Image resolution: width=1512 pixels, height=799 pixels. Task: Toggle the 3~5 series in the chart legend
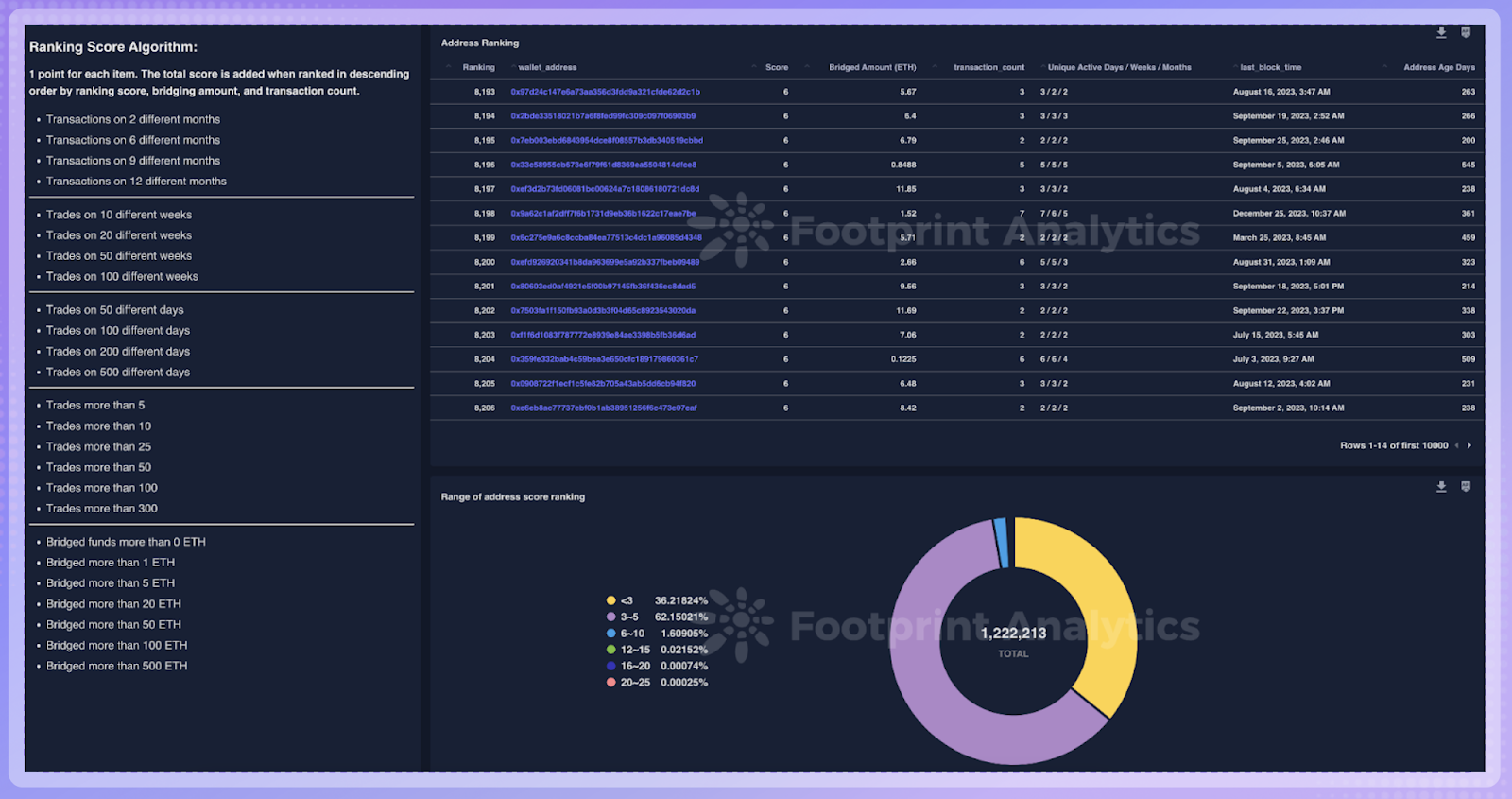(628, 617)
